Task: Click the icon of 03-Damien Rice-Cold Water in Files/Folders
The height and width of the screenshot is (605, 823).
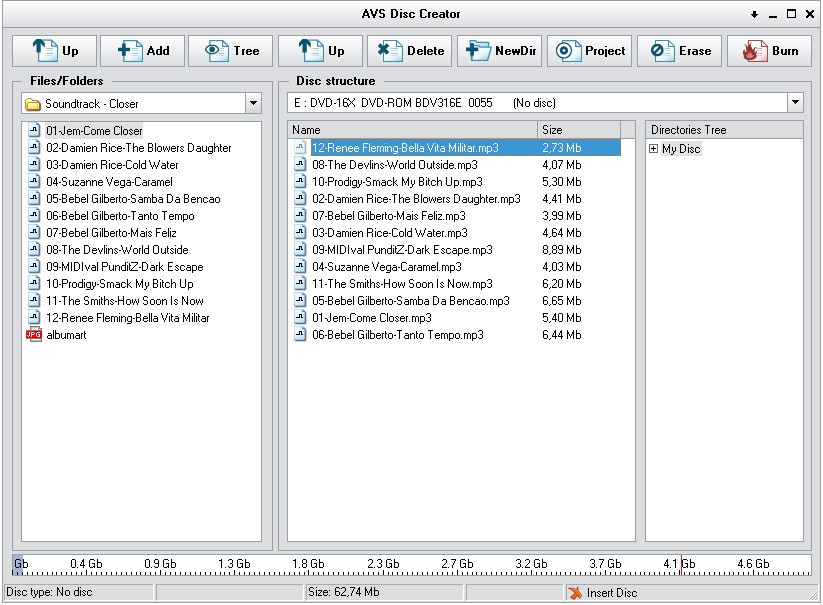Action: pos(34,164)
